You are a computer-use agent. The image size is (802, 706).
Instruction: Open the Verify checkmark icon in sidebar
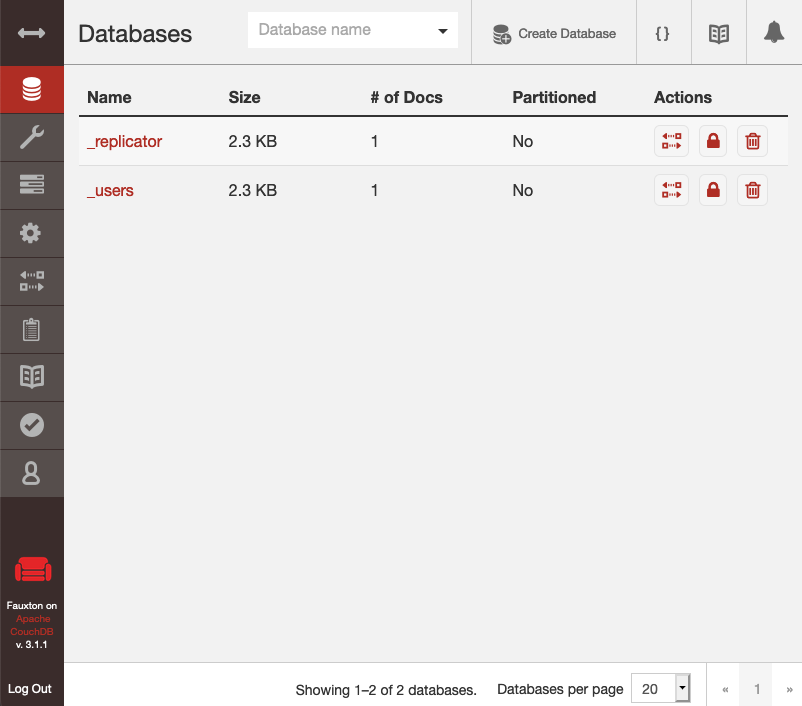(31, 425)
